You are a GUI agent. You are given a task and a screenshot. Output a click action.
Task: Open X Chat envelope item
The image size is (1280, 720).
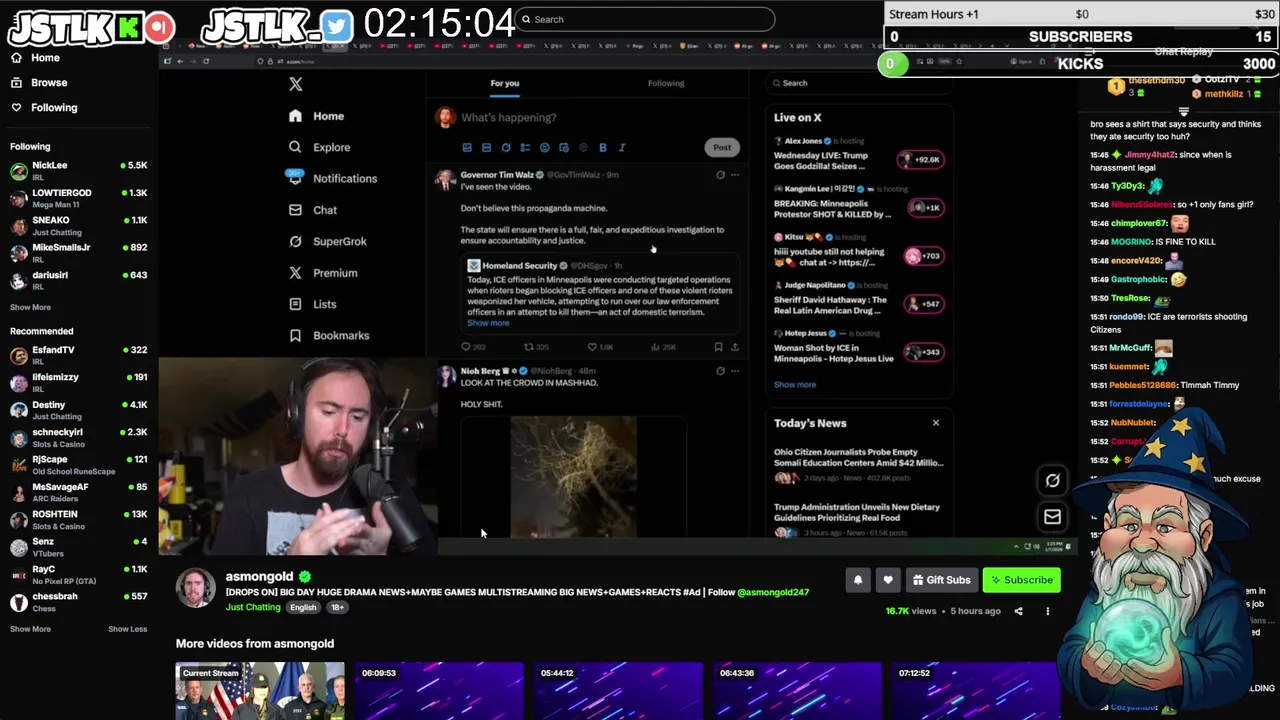pyautogui.click(x=313, y=210)
